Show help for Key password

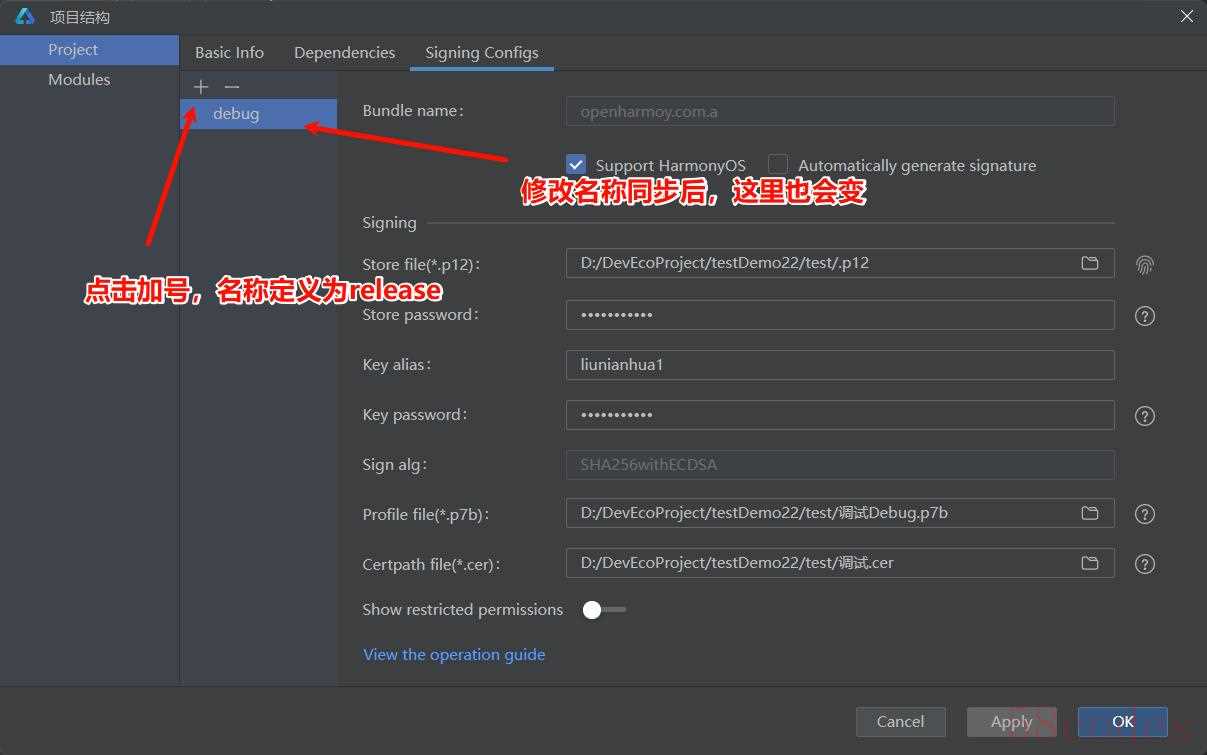pos(1145,416)
